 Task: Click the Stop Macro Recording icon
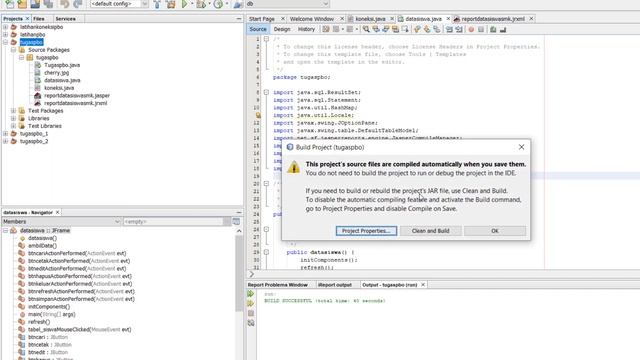click(481, 29)
